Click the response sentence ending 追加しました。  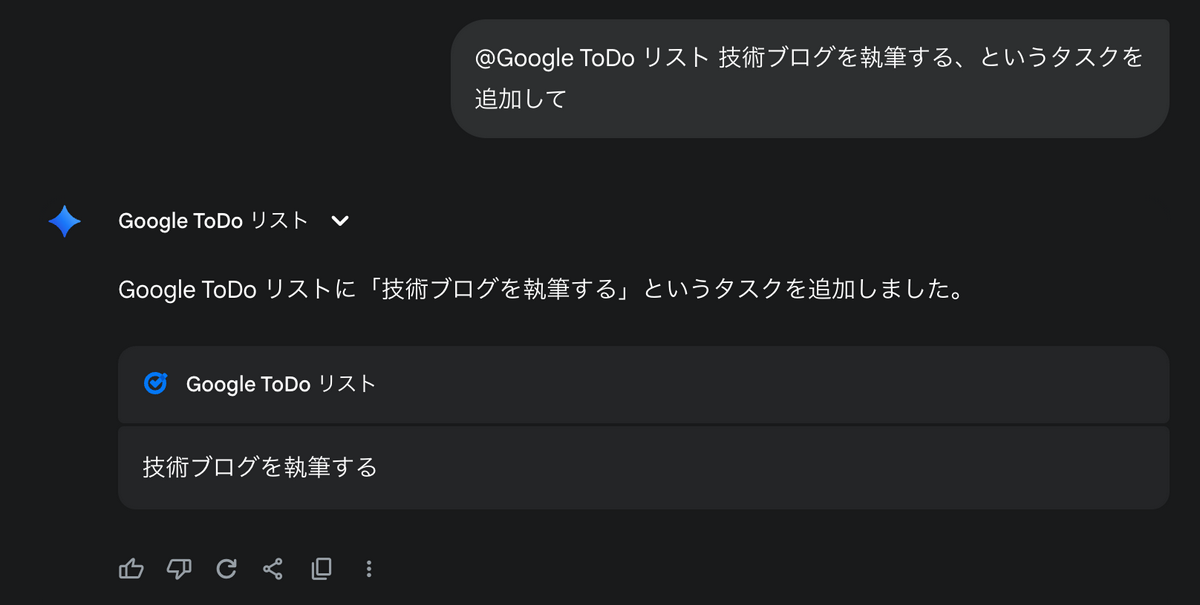pos(541,290)
